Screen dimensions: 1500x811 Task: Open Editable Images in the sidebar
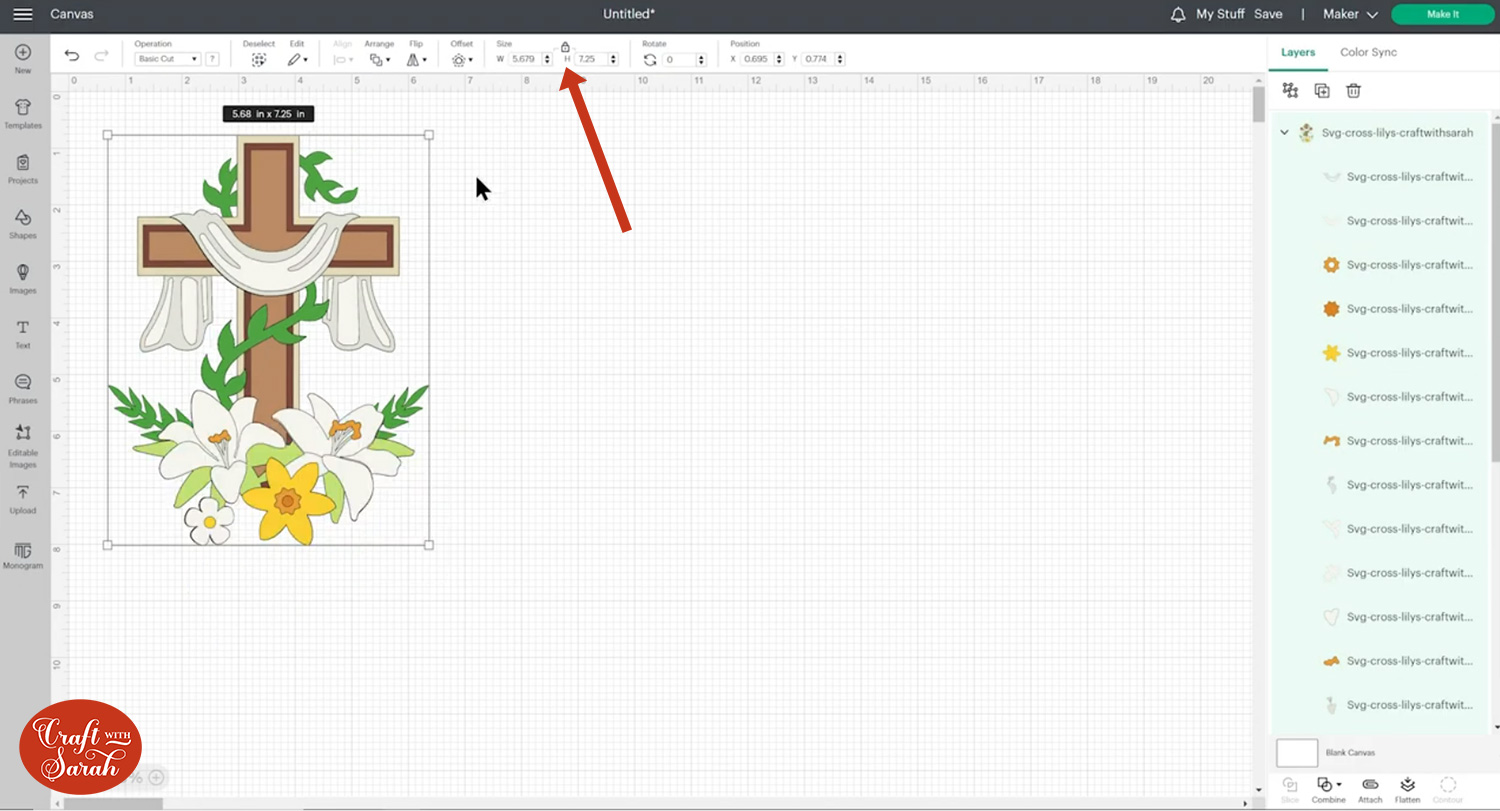23,446
